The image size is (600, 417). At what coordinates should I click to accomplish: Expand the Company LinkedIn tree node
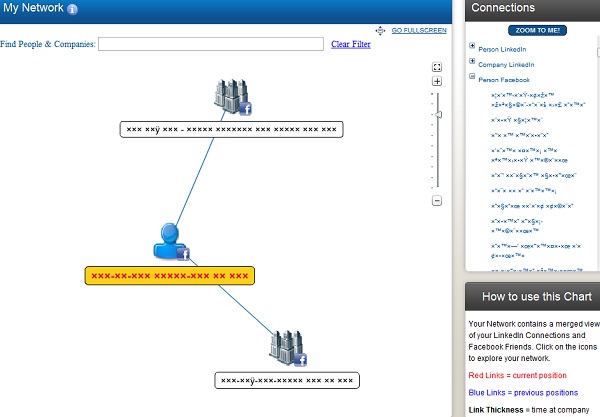coord(472,61)
